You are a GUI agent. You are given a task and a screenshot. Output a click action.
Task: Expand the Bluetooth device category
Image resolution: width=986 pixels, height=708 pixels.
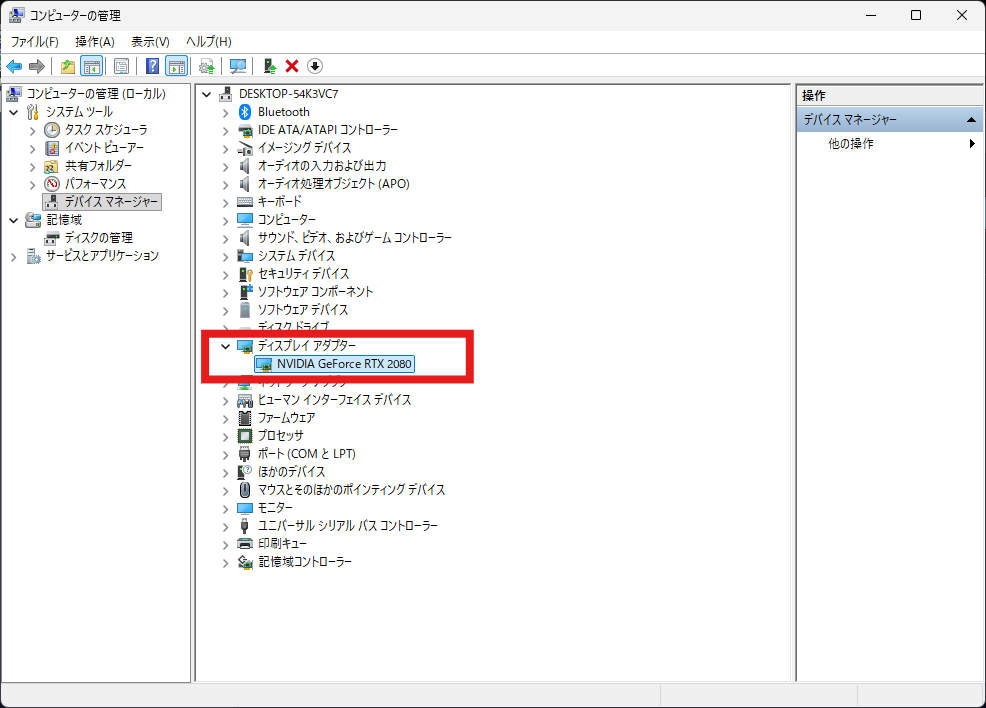click(x=226, y=113)
